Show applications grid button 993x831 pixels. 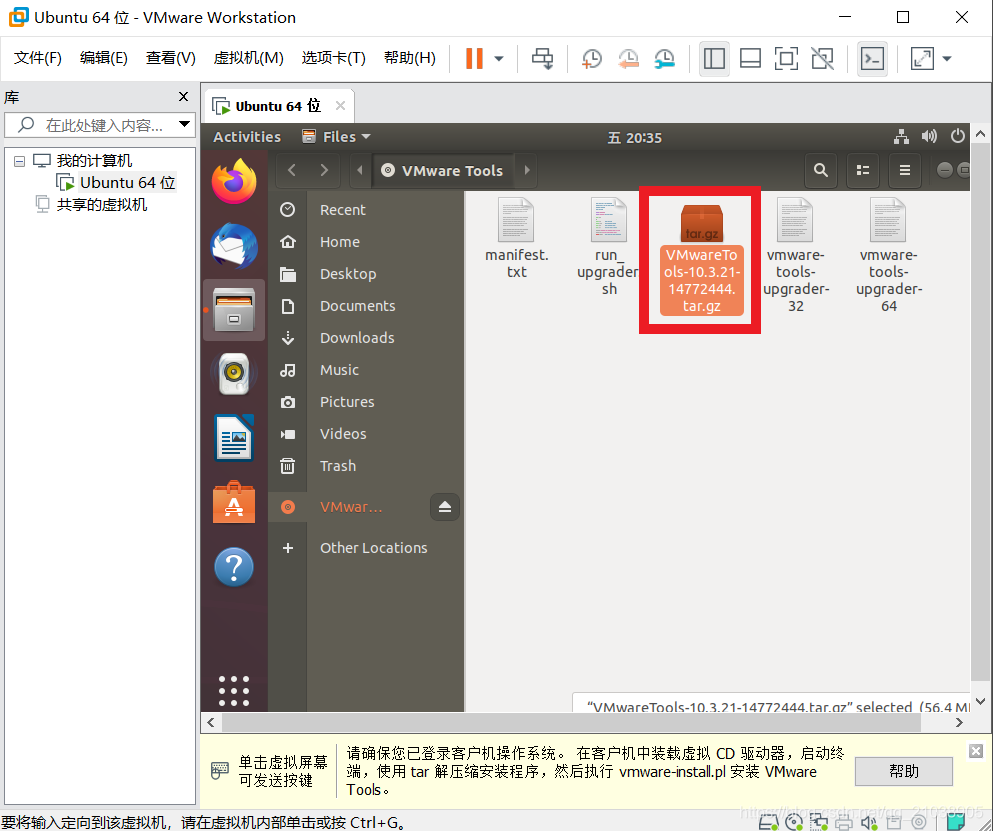[234, 691]
